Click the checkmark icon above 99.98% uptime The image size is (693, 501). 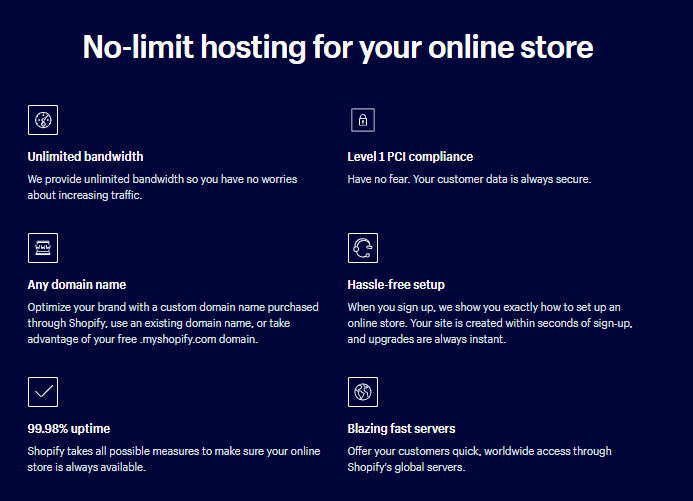coord(42,392)
